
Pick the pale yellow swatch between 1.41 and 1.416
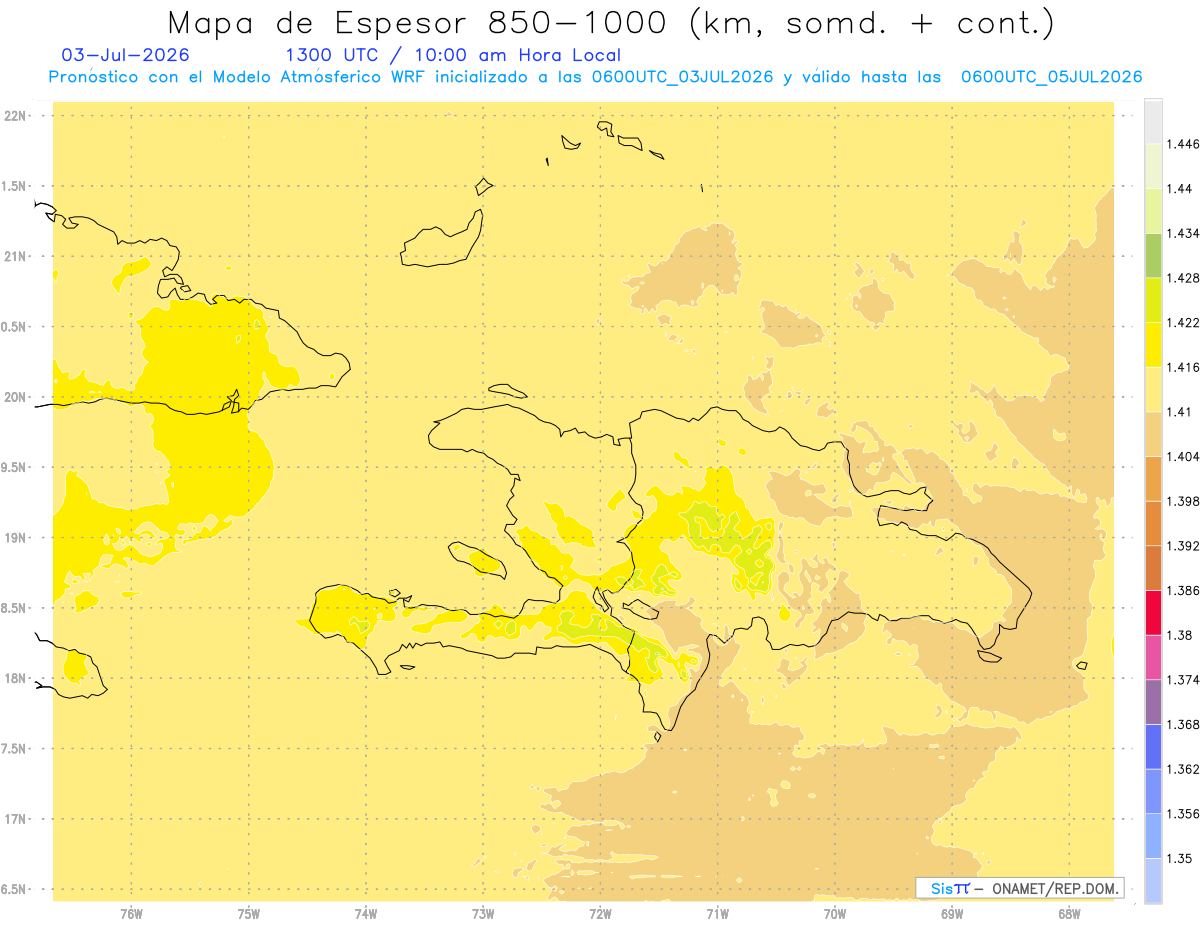tap(1153, 389)
